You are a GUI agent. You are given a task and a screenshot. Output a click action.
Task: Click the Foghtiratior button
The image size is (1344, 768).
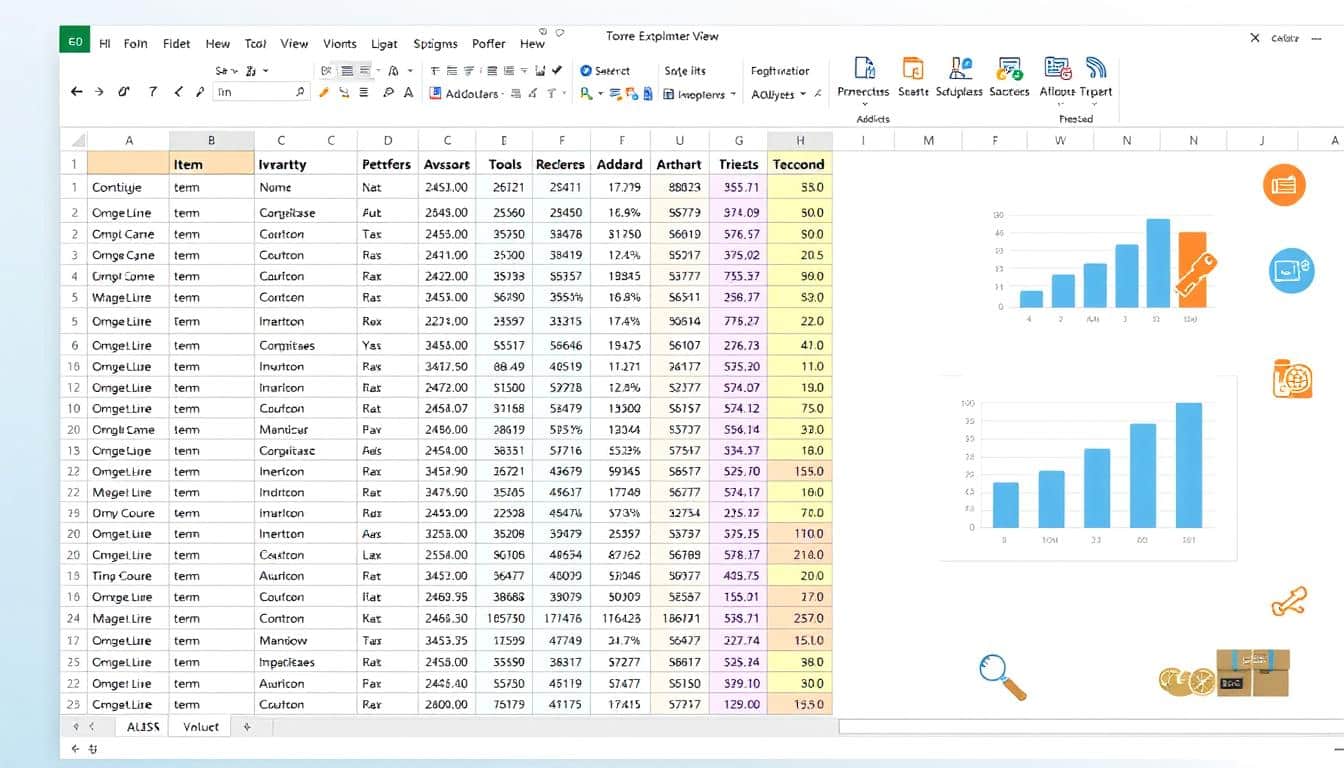point(780,71)
